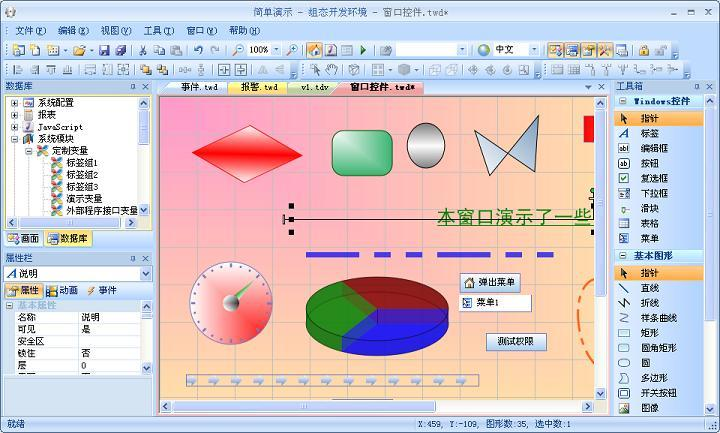Image resolution: width=720 pixels, height=433 pixels.
Task: Switch to v1.tdv tab
Action: [315, 87]
